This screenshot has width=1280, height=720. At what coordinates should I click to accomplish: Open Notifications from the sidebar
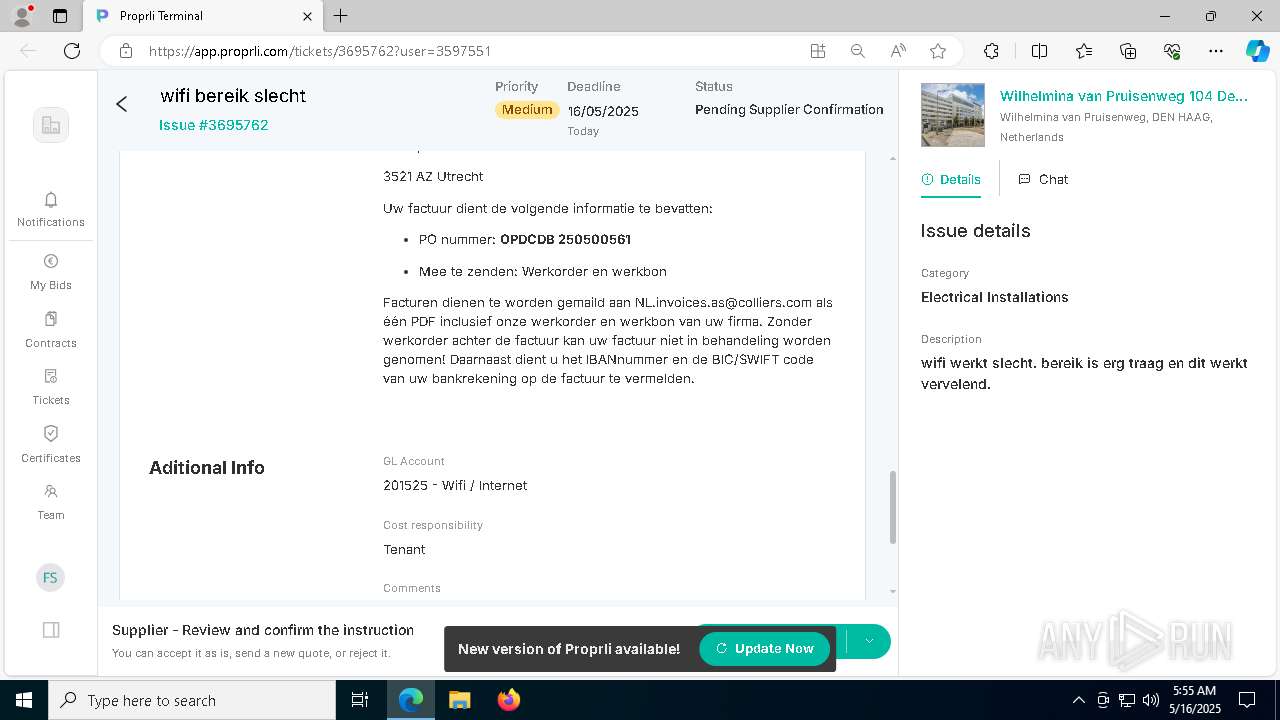[51, 210]
